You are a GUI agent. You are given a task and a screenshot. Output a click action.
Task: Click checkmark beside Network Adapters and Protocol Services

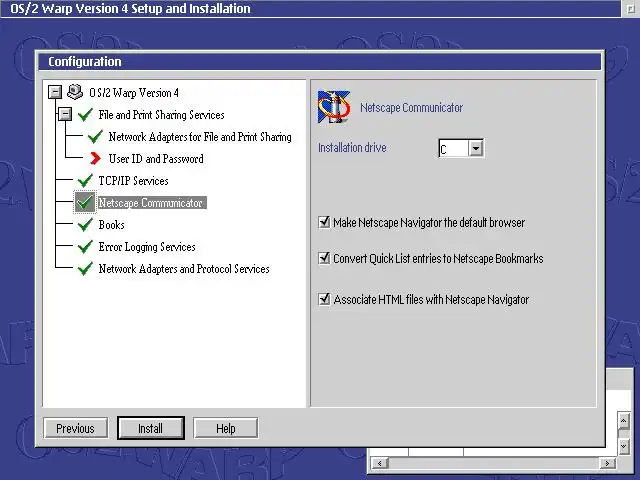(x=85, y=269)
